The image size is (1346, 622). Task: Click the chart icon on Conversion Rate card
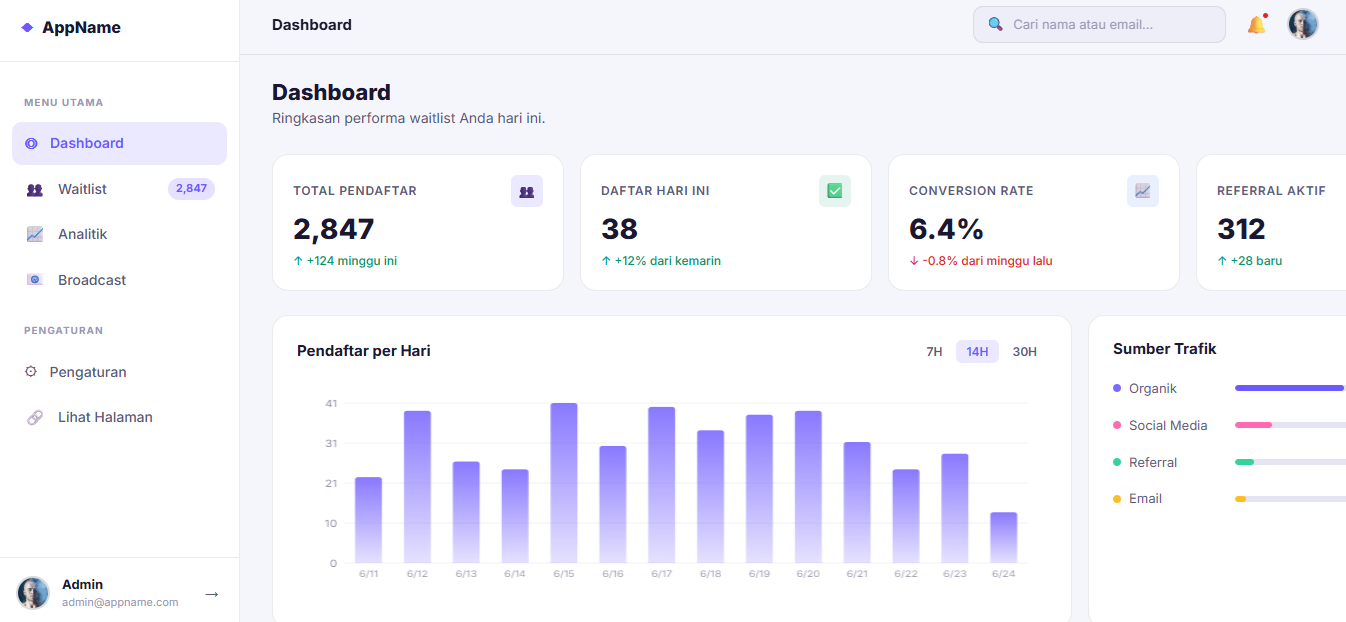[x=1143, y=191]
